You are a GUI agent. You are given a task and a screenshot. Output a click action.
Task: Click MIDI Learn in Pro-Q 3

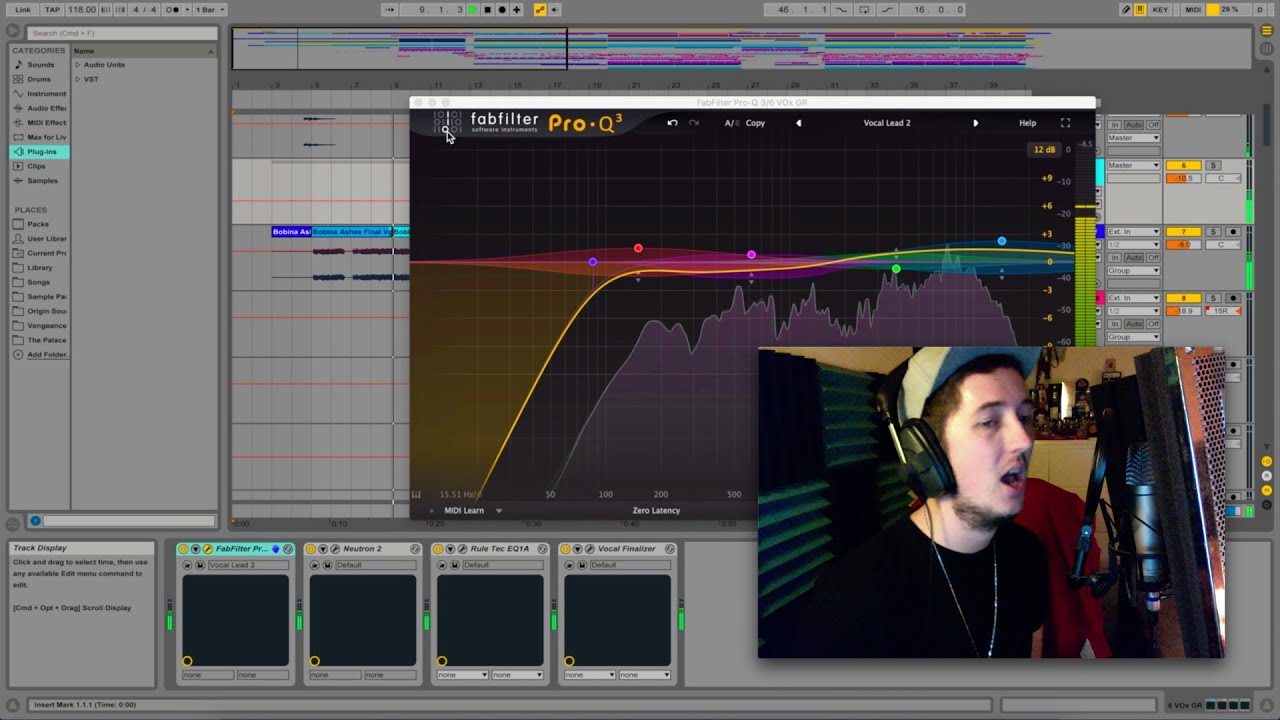pos(464,510)
